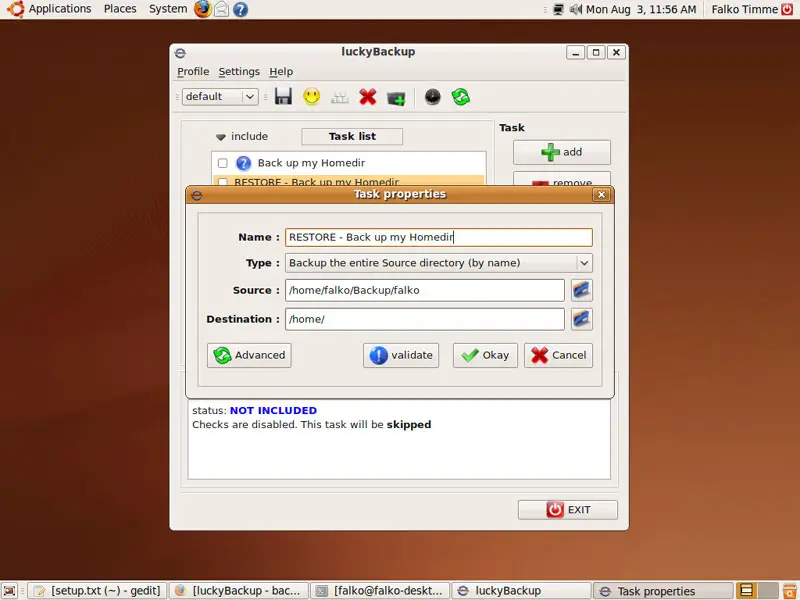
Task: Click the Advanced button
Action: [249, 355]
